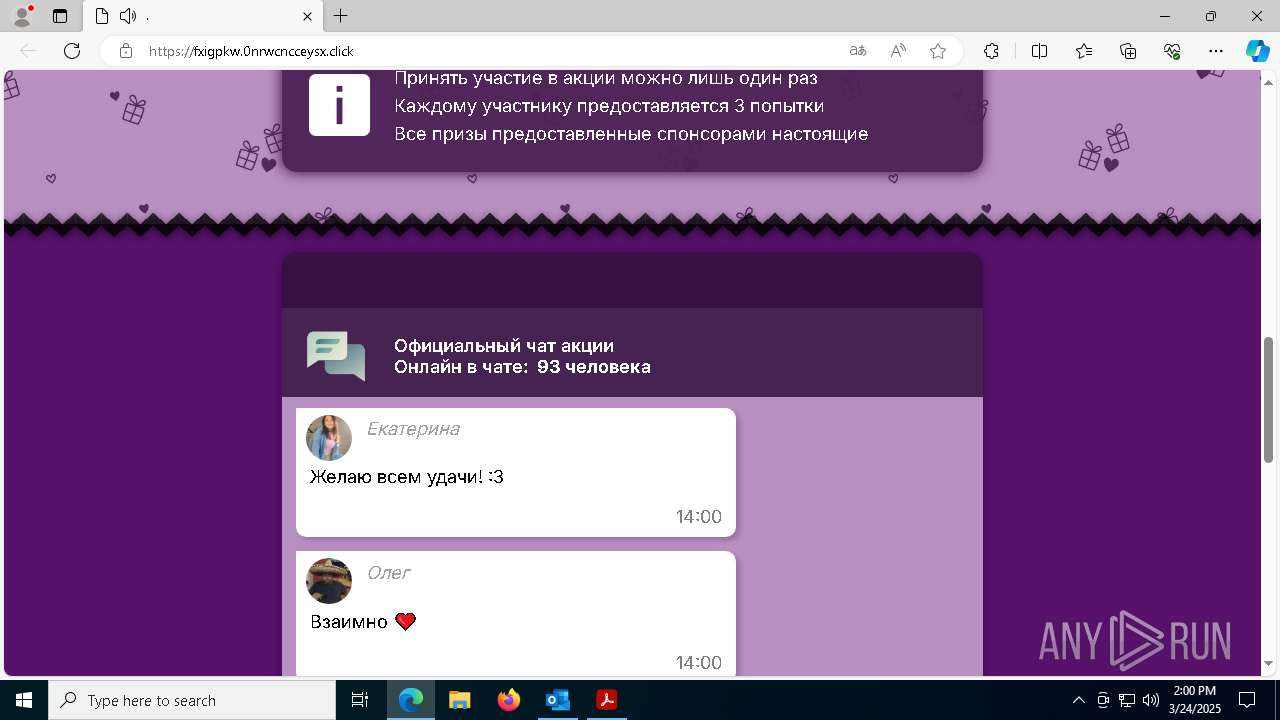Open a new tab with the plus button
The width and height of the screenshot is (1280, 720).
click(x=341, y=16)
